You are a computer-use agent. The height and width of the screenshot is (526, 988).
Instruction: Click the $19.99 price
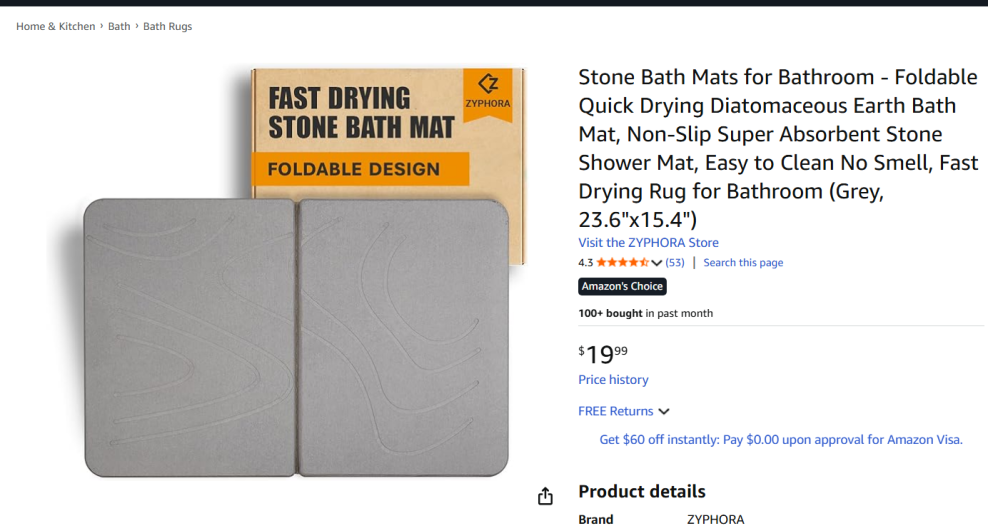coord(603,354)
